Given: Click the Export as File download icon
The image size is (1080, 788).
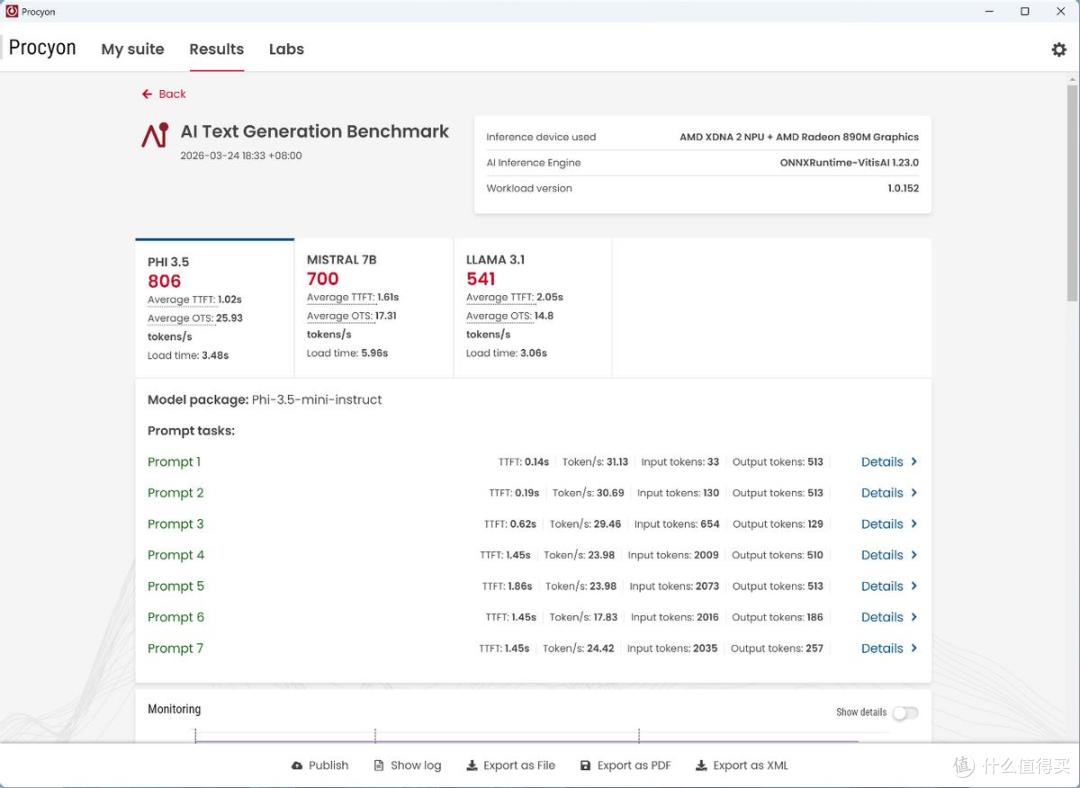Looking at the screenshot, I should pos(472,765).
